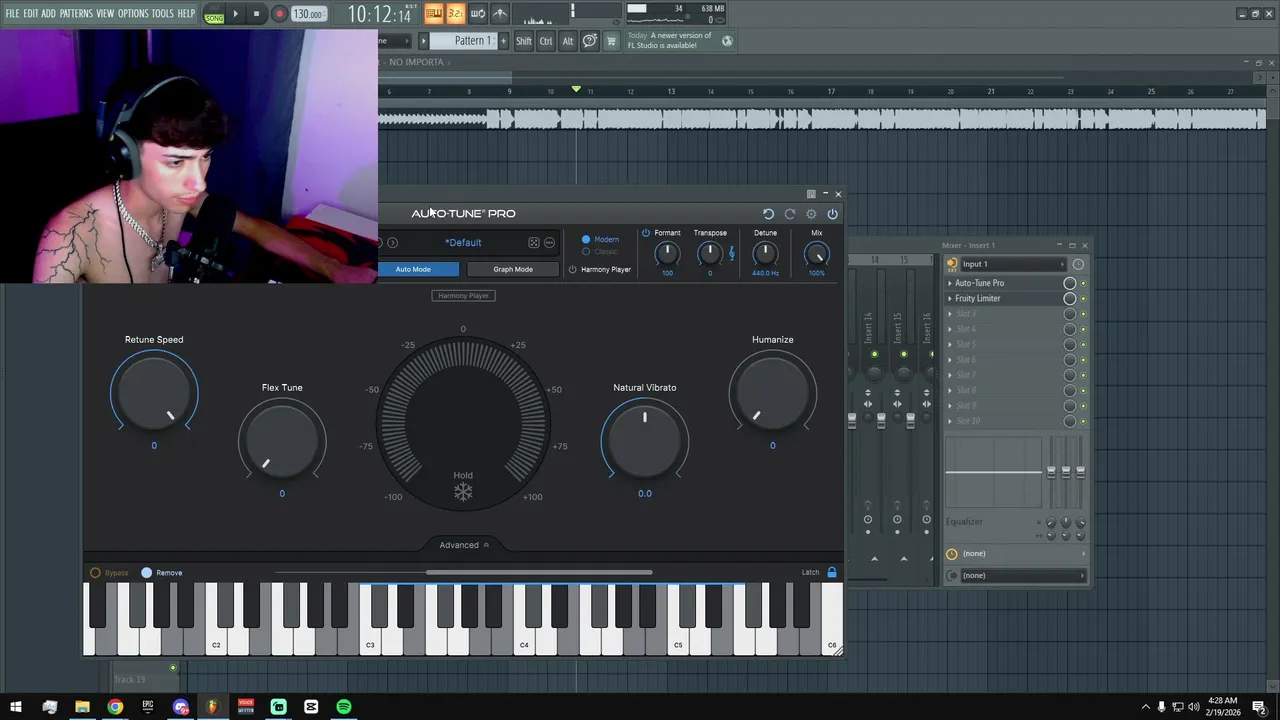This screenshot has height=720, width=1280.
Task: Toggle typing keyboard to piano icon
Action: (434, 13)
